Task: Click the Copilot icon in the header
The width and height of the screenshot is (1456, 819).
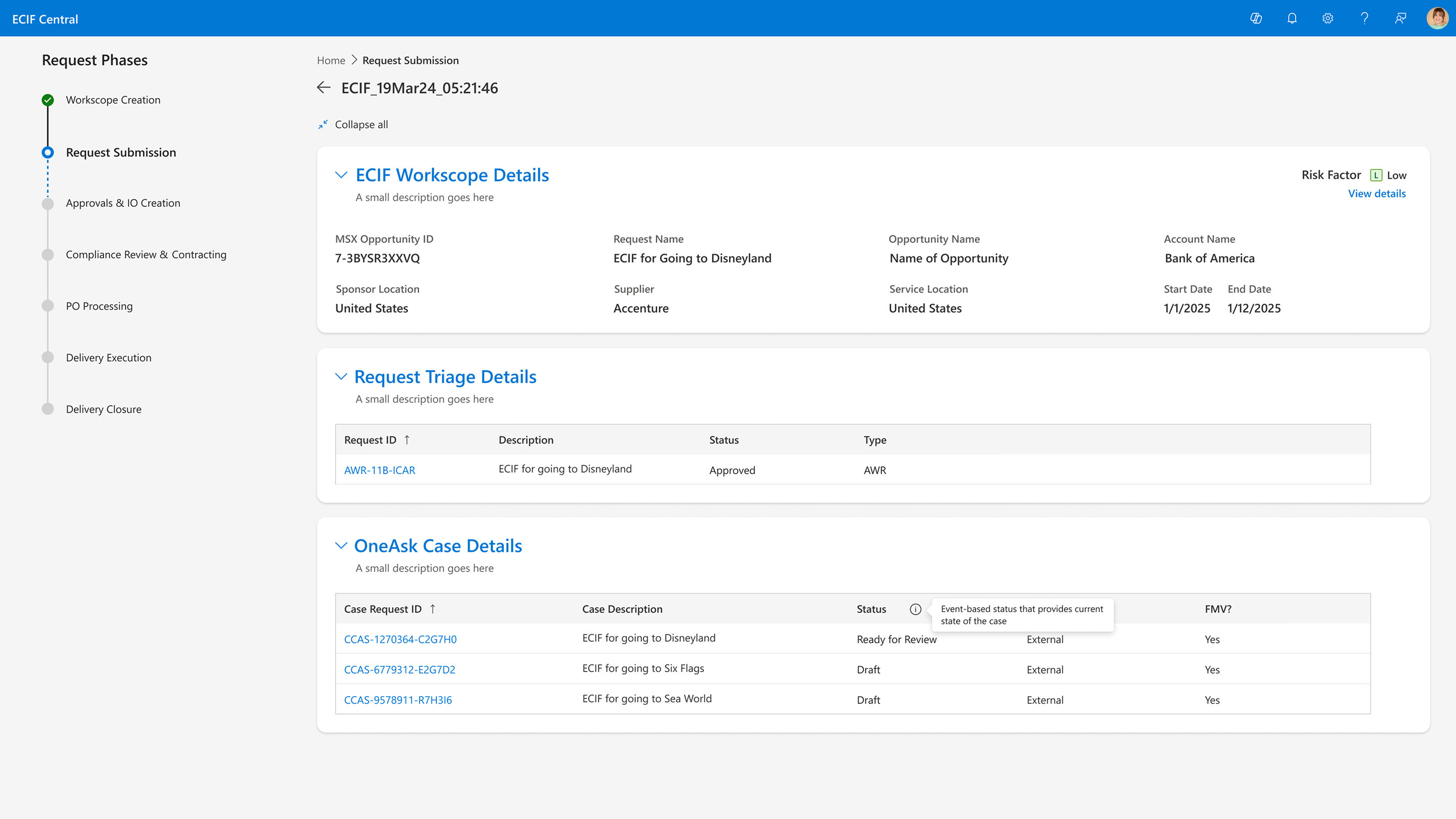Action: pos(1256,19)
